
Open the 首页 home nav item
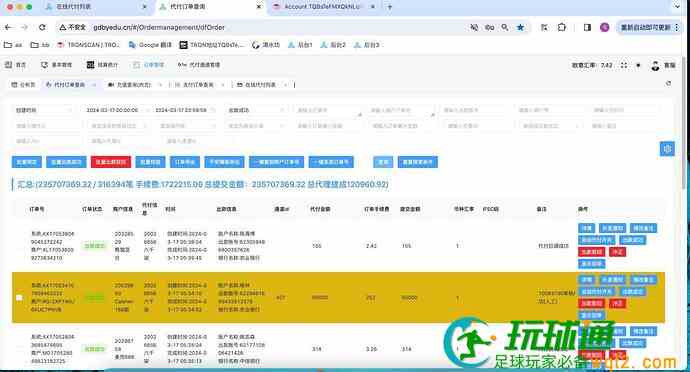[15, 65]
